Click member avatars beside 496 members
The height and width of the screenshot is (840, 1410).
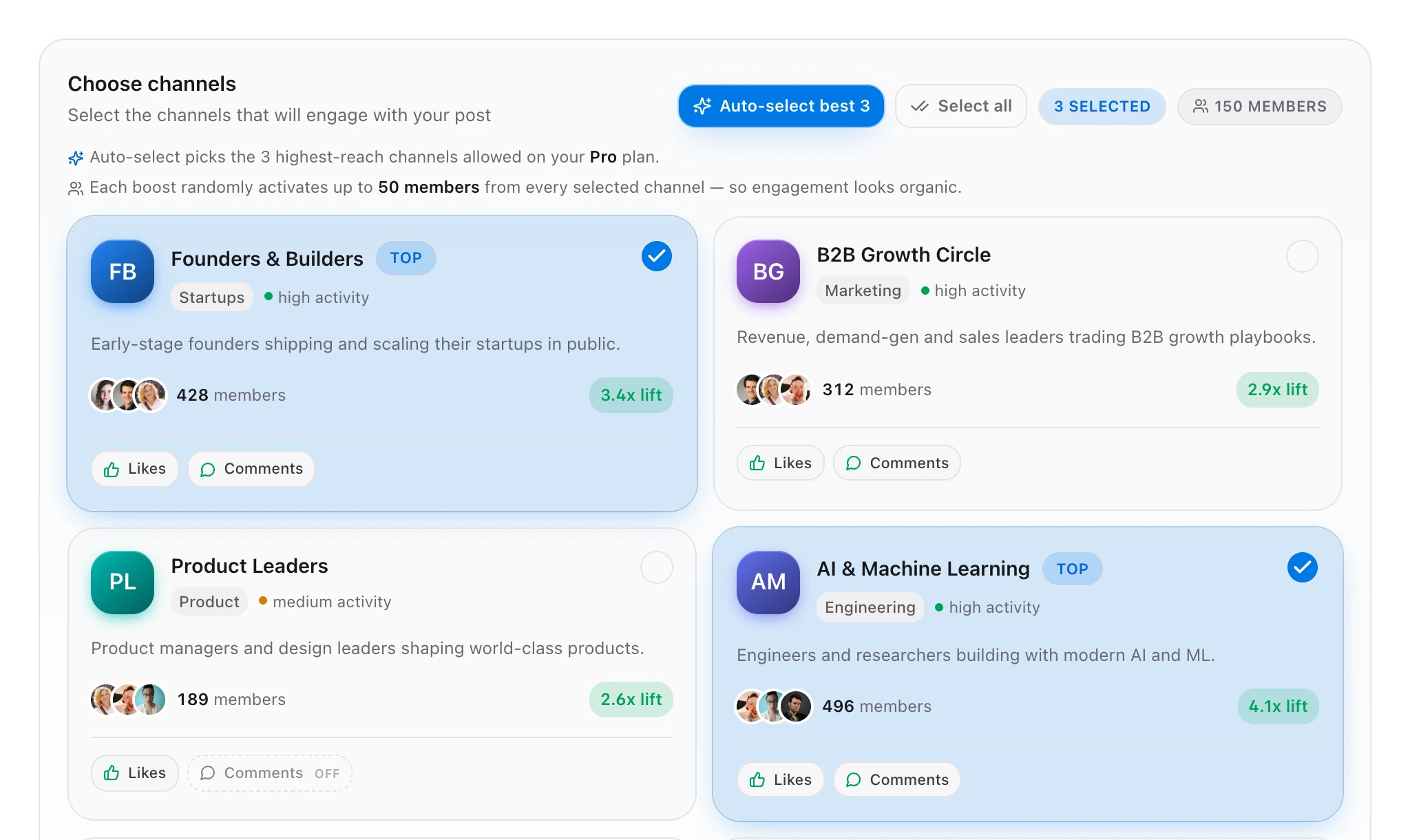pos(774,706)
